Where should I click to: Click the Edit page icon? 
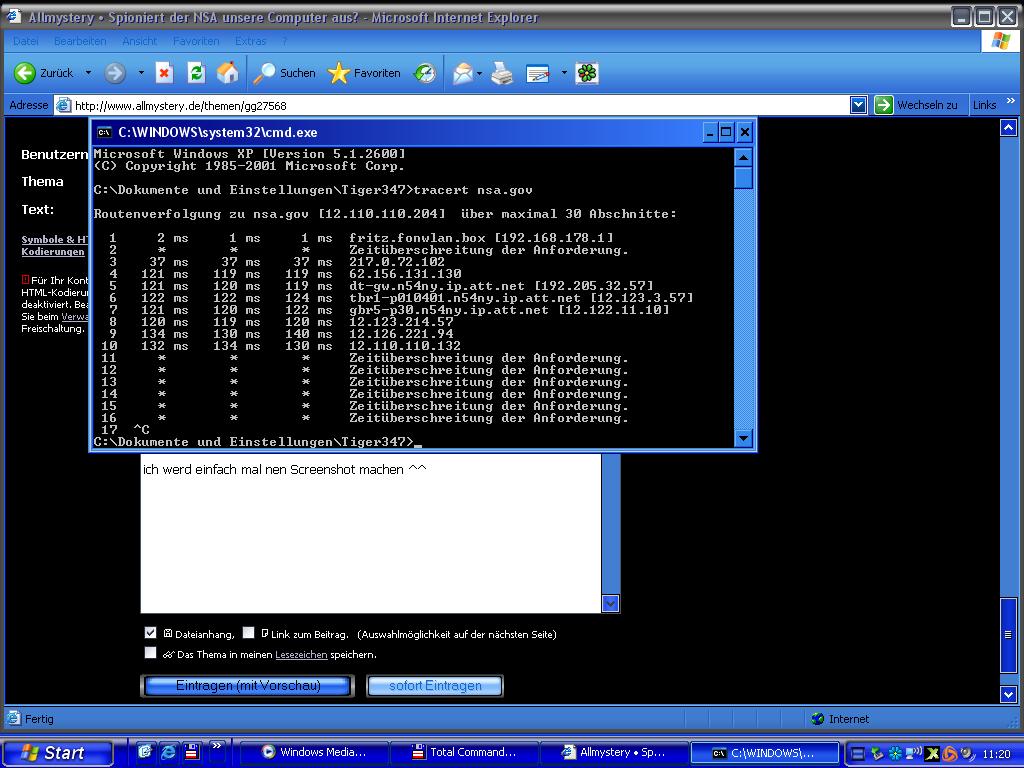(x=538, y=74)
